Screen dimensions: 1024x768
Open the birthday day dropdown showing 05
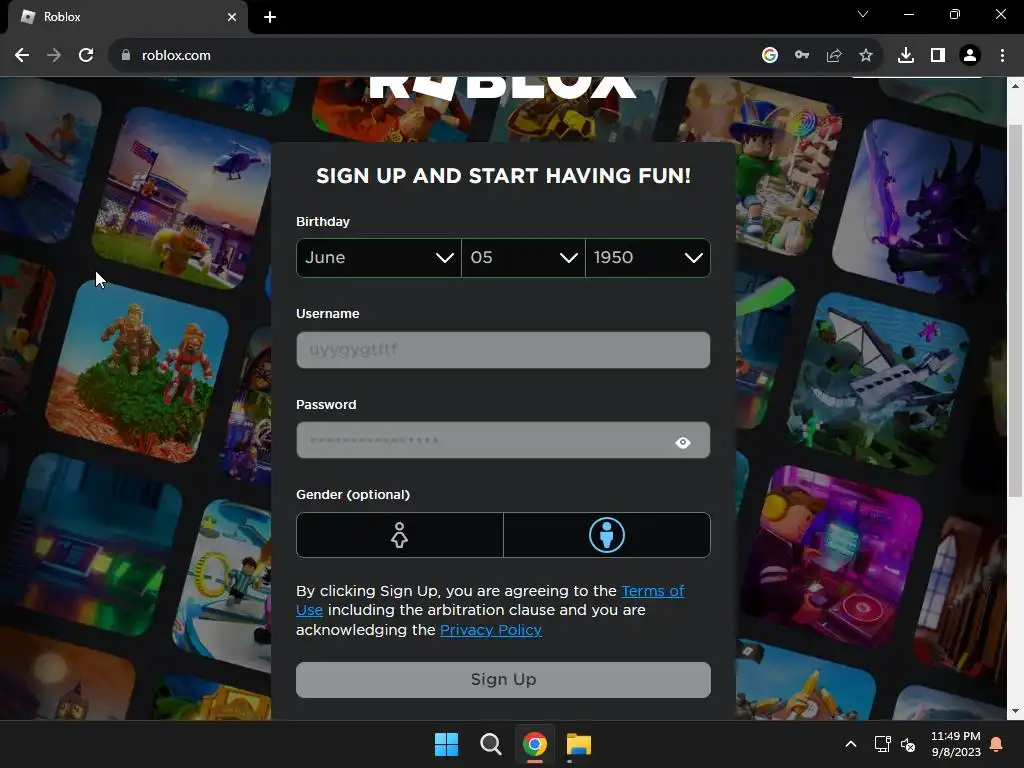tap(523, 258)
